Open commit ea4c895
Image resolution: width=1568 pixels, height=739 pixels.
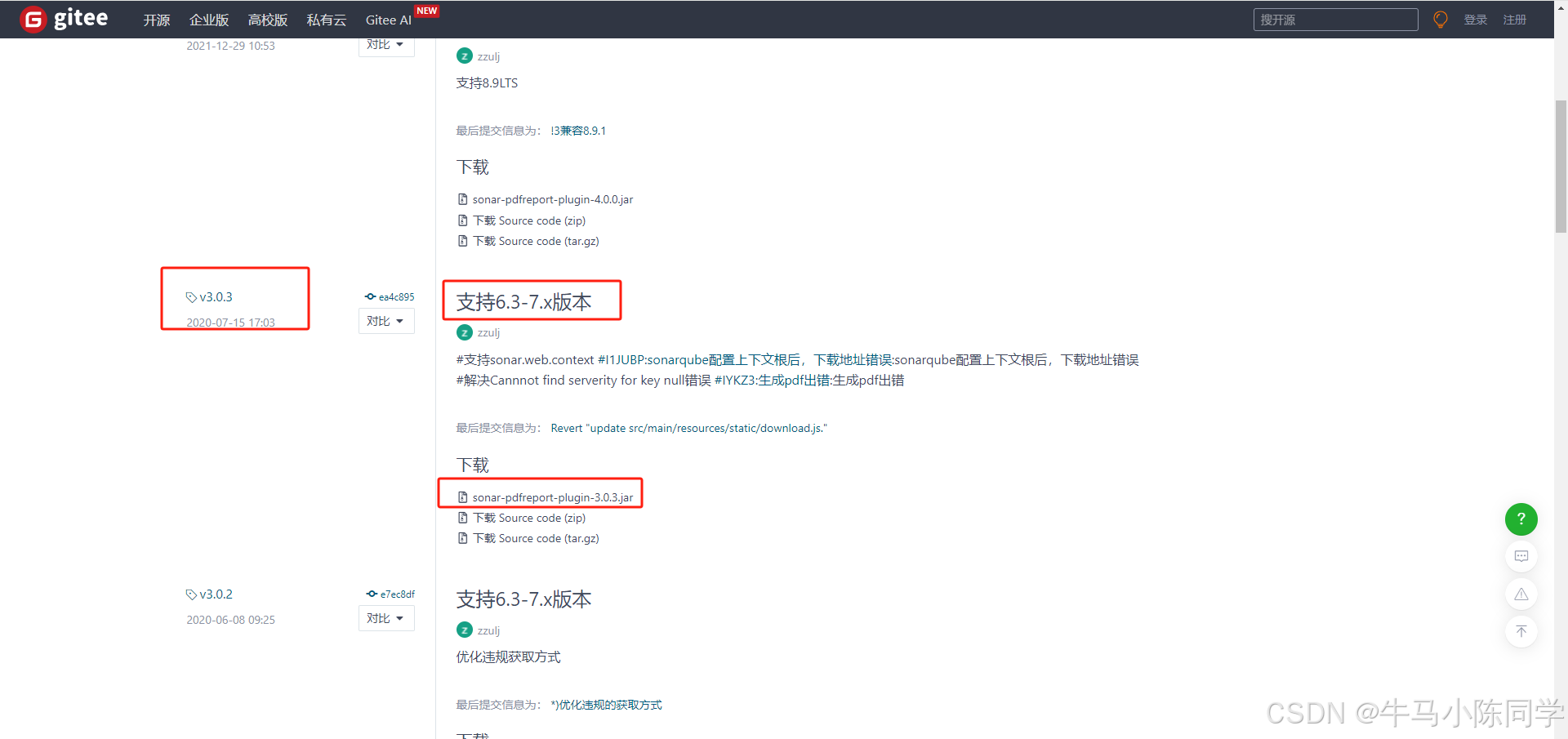[396, 297]
